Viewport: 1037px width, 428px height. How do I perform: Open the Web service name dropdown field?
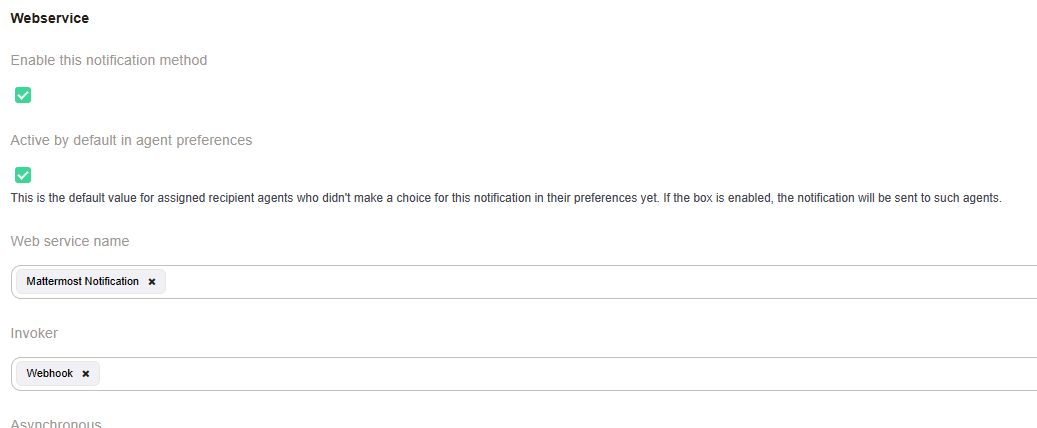click(x=600, y=282)
